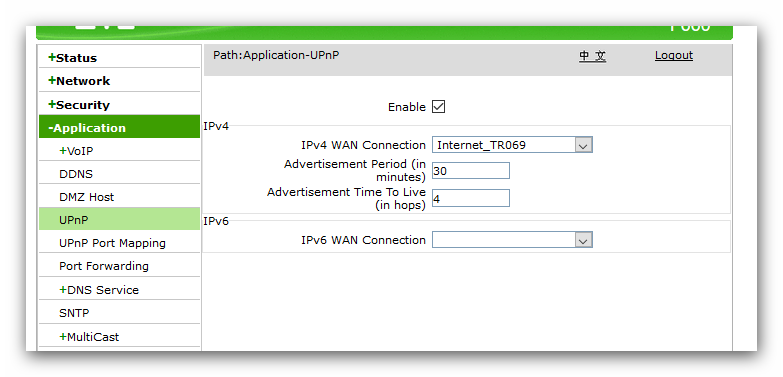
Task: Click the Logout link
Action: tap(674, 55)
